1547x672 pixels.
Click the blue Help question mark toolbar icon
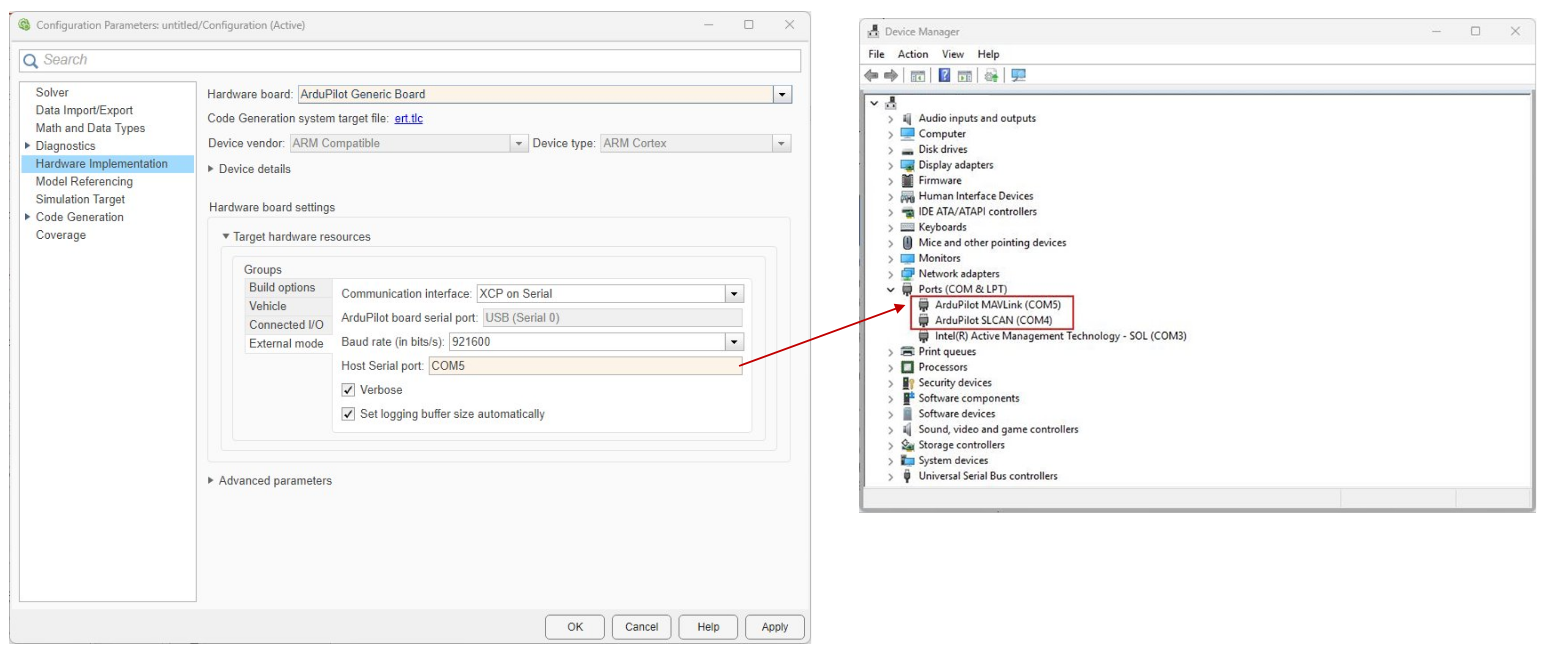[x=944, y=76]
